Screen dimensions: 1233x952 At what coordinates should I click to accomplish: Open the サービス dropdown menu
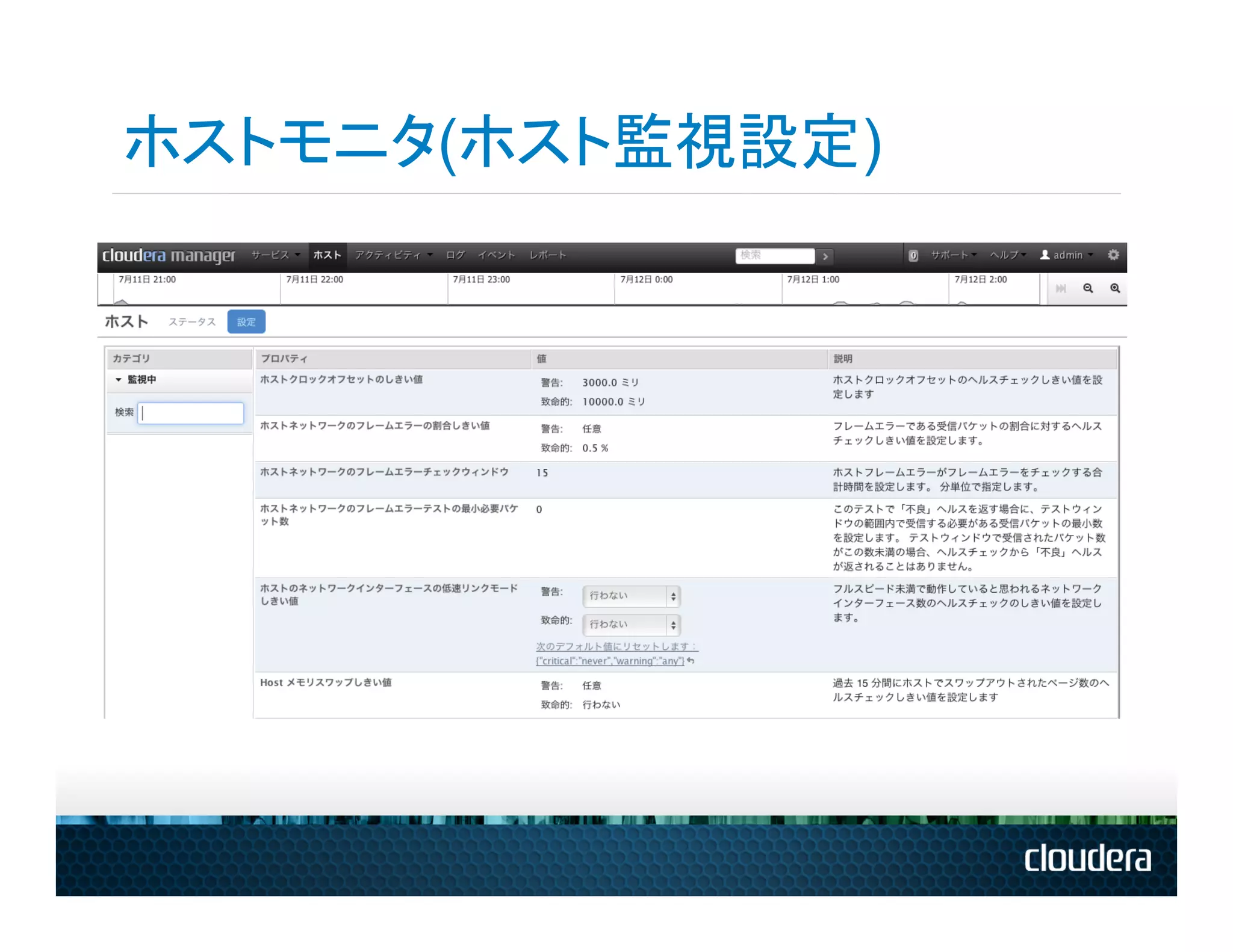(275, 255)
